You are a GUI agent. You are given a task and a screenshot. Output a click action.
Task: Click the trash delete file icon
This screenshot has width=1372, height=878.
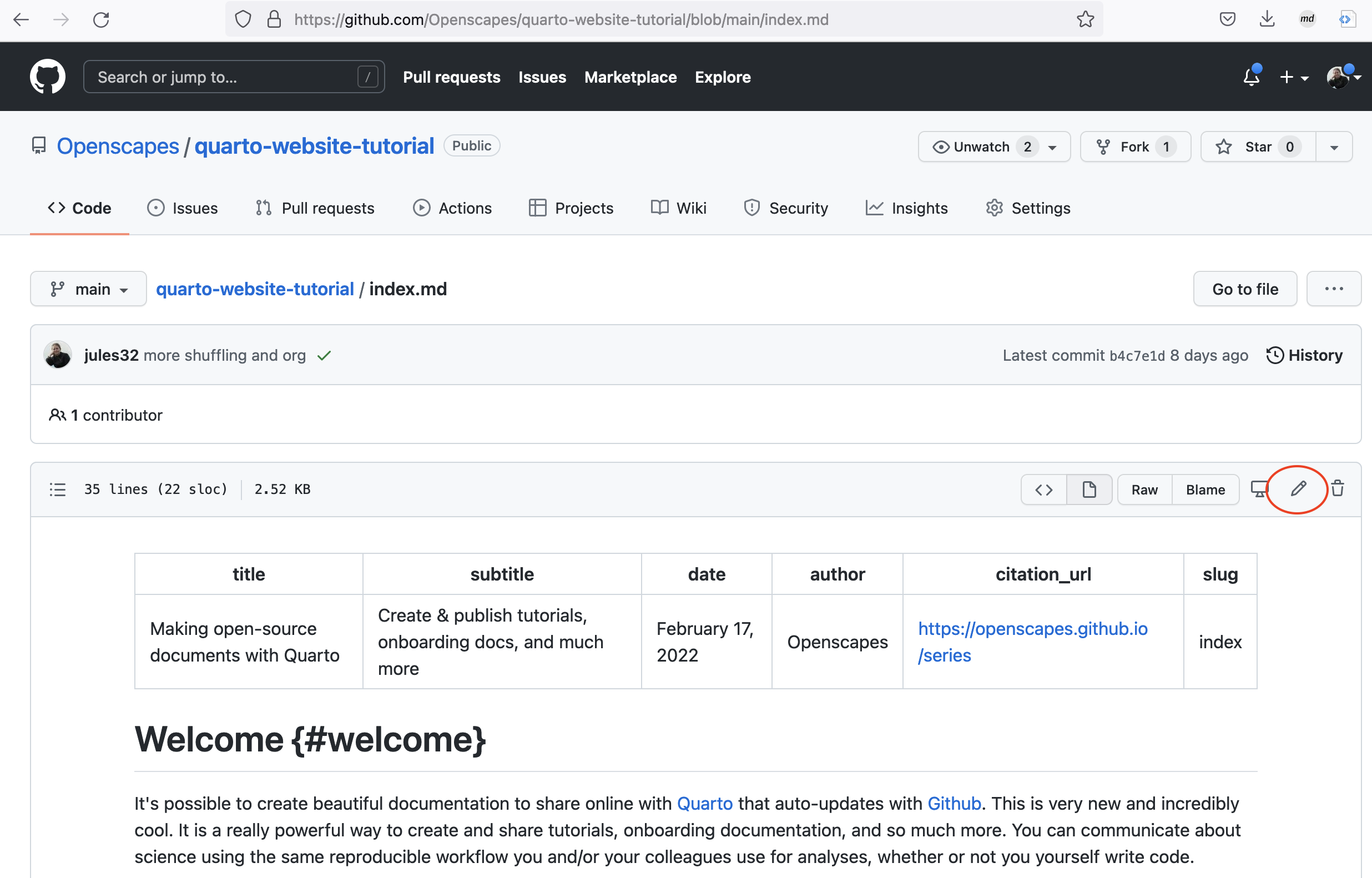click(1337, 489)
